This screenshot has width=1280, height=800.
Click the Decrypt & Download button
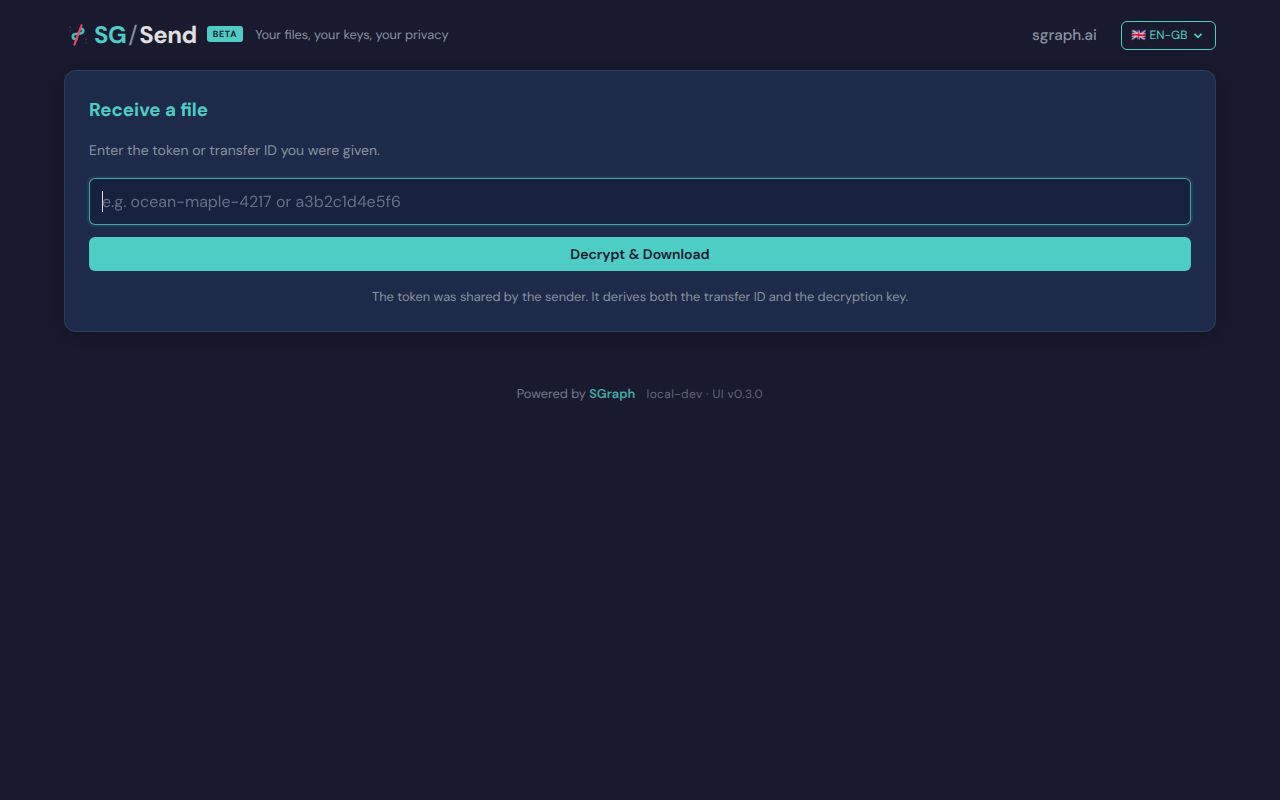639,254
